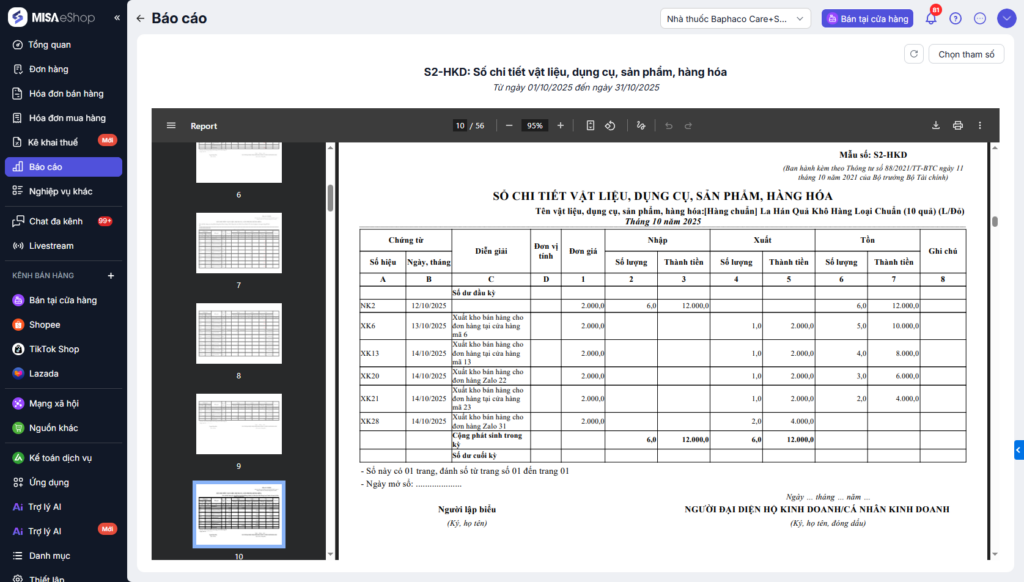Open PDF viewer more actions menu
1024x582 pixels.
[x=980, y=125]
